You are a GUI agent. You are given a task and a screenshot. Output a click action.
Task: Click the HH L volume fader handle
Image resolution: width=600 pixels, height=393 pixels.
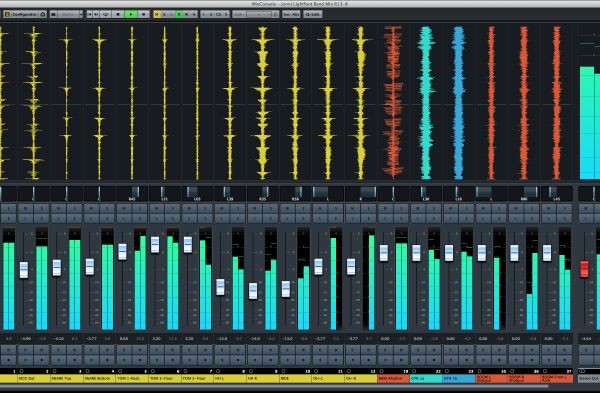click(x=220, y=287)
